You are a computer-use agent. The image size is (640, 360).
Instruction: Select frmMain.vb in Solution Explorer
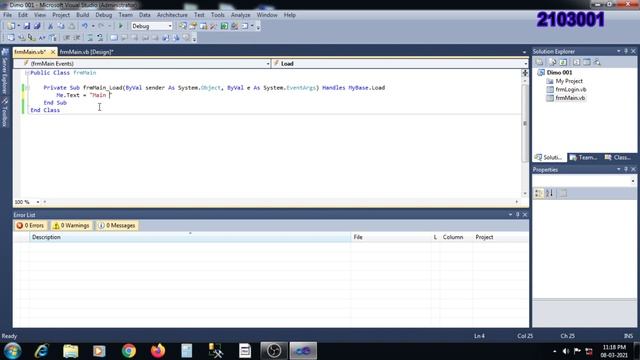point(570,98)
